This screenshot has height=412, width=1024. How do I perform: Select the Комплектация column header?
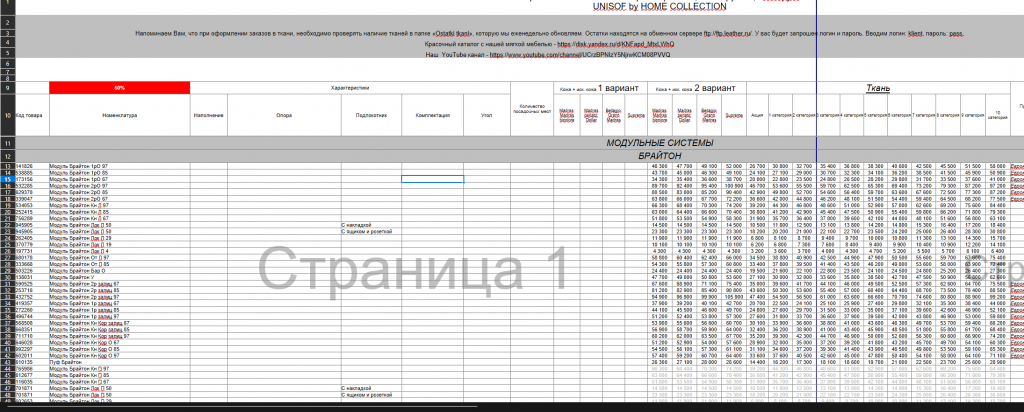point(432,116)
